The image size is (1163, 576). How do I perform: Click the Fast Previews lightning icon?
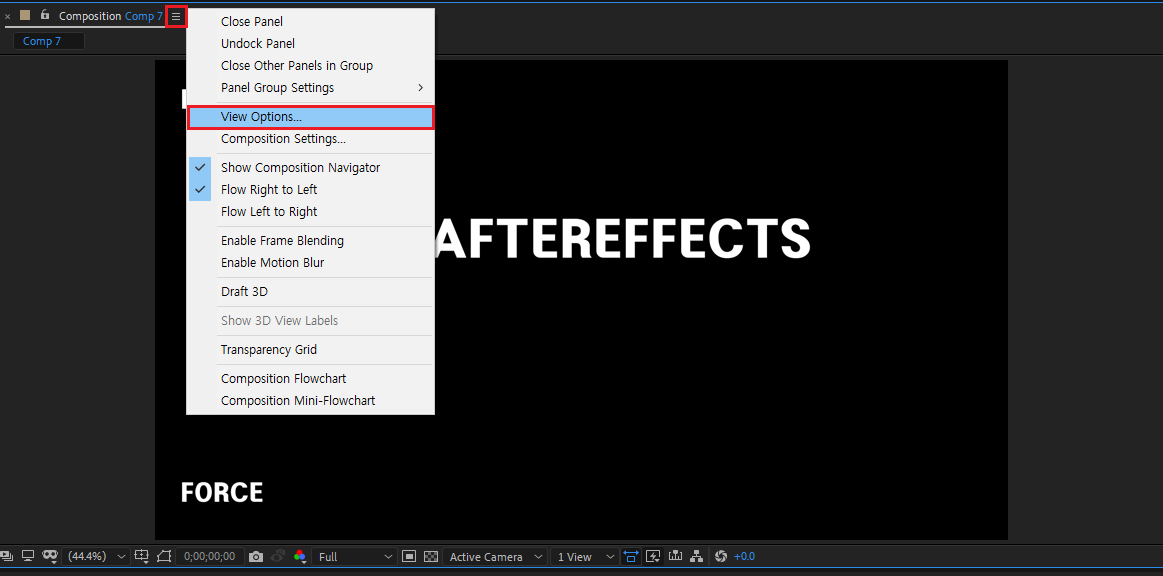click(x=653, y=556)
